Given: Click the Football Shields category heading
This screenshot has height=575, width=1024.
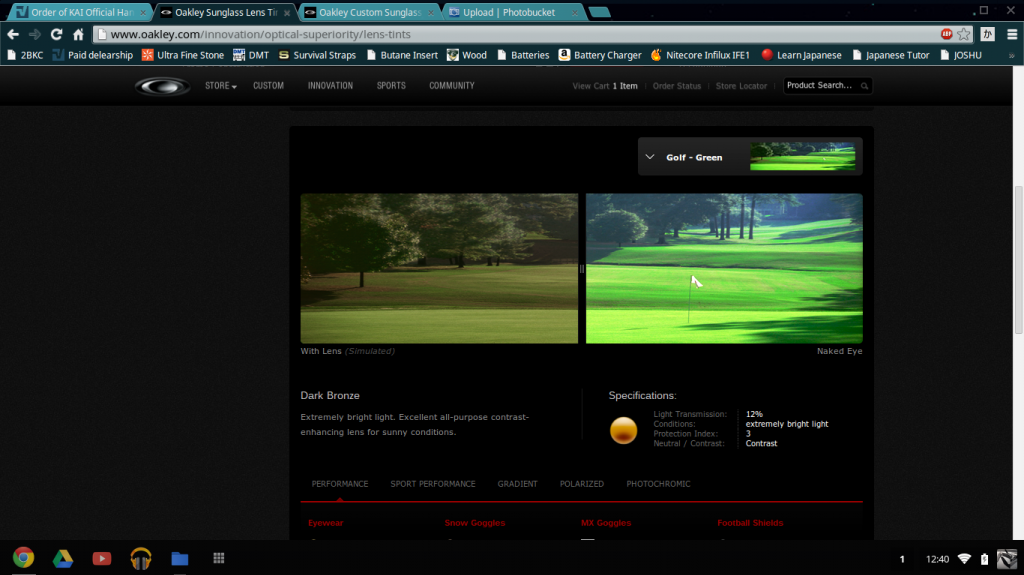Looking at the screenshot, I should (750, 523).
